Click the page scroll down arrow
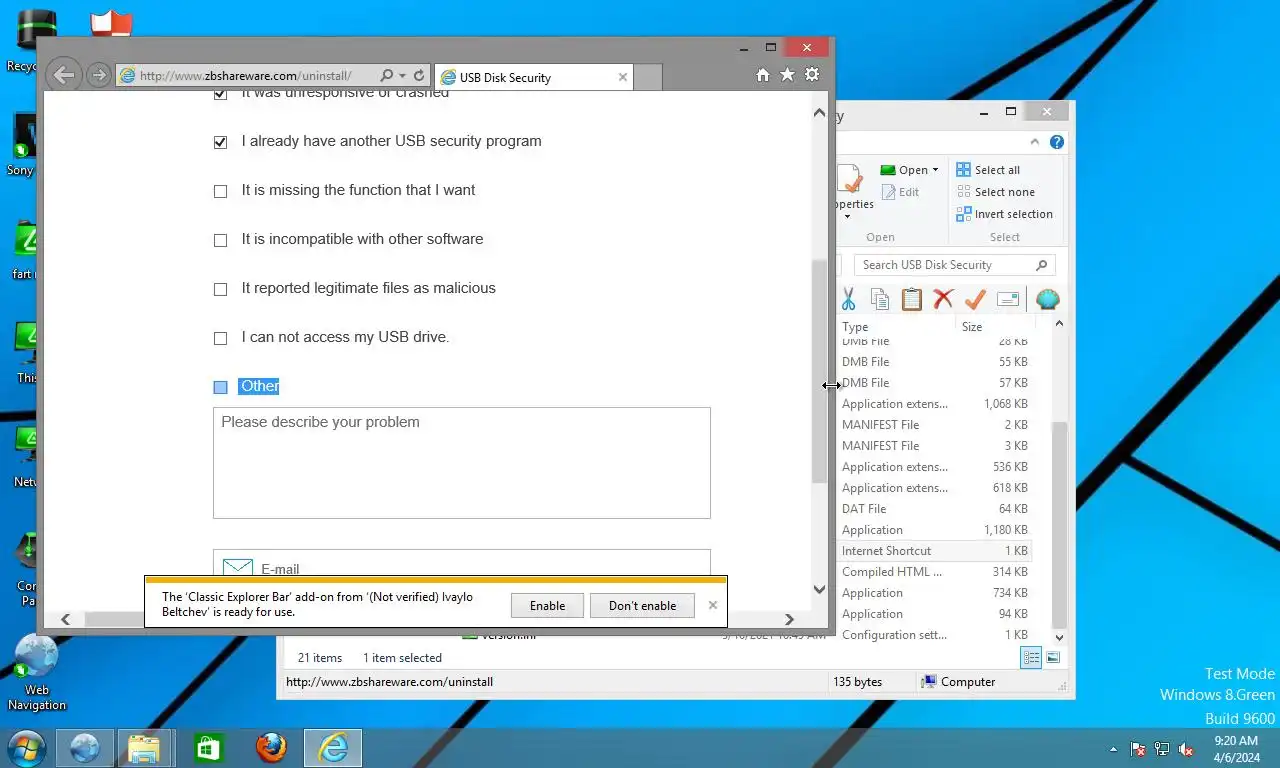Screen dimensions: 1280x768 [x=819, y=589]
